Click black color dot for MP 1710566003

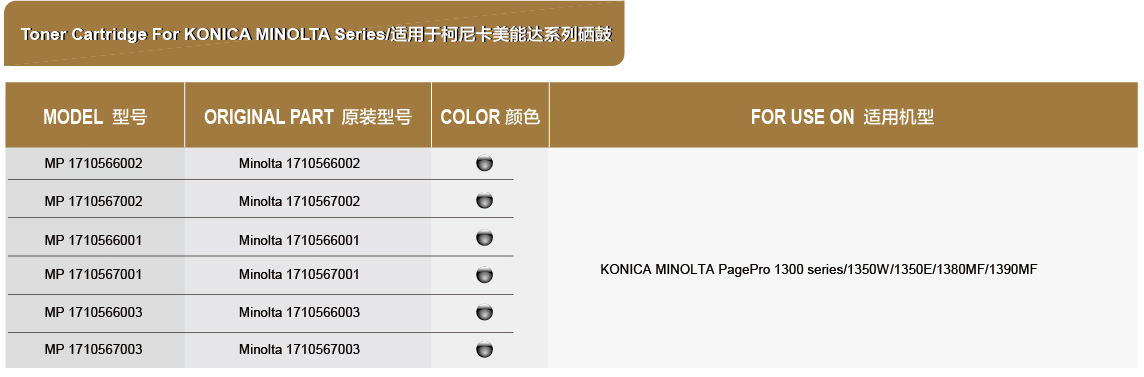pos(484,312)
